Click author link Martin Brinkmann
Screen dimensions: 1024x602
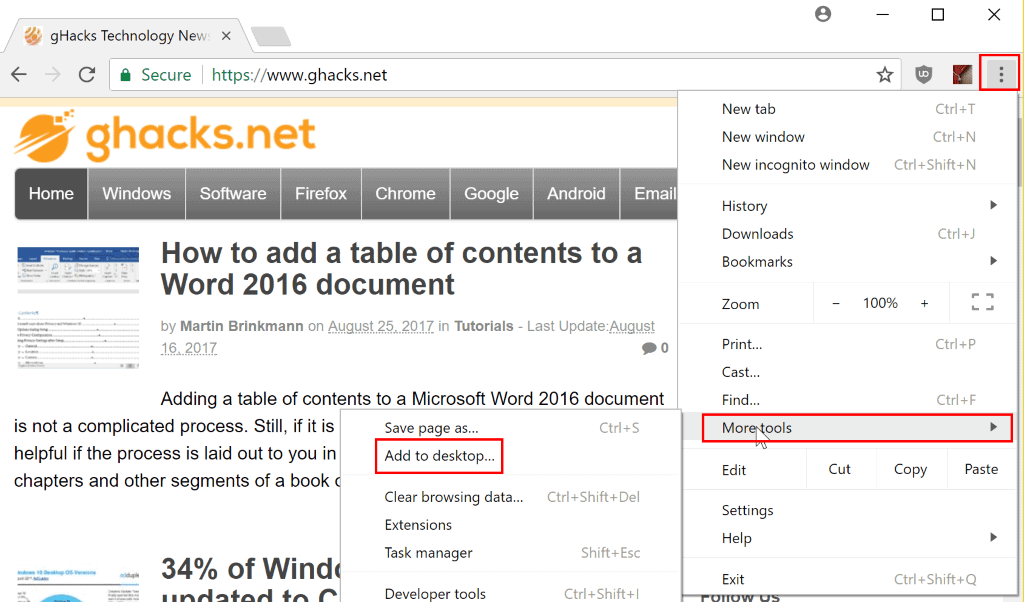point(242,326)
